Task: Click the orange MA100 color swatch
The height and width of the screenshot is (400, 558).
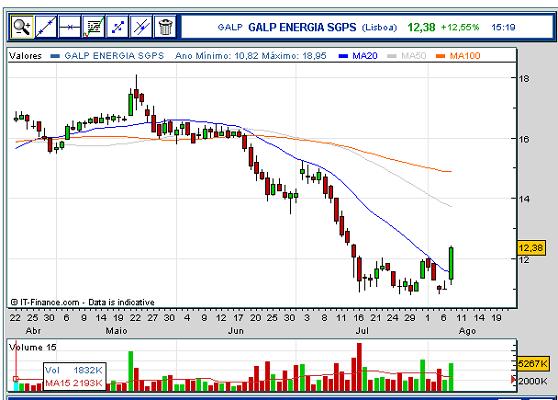Action: point(441,56)
